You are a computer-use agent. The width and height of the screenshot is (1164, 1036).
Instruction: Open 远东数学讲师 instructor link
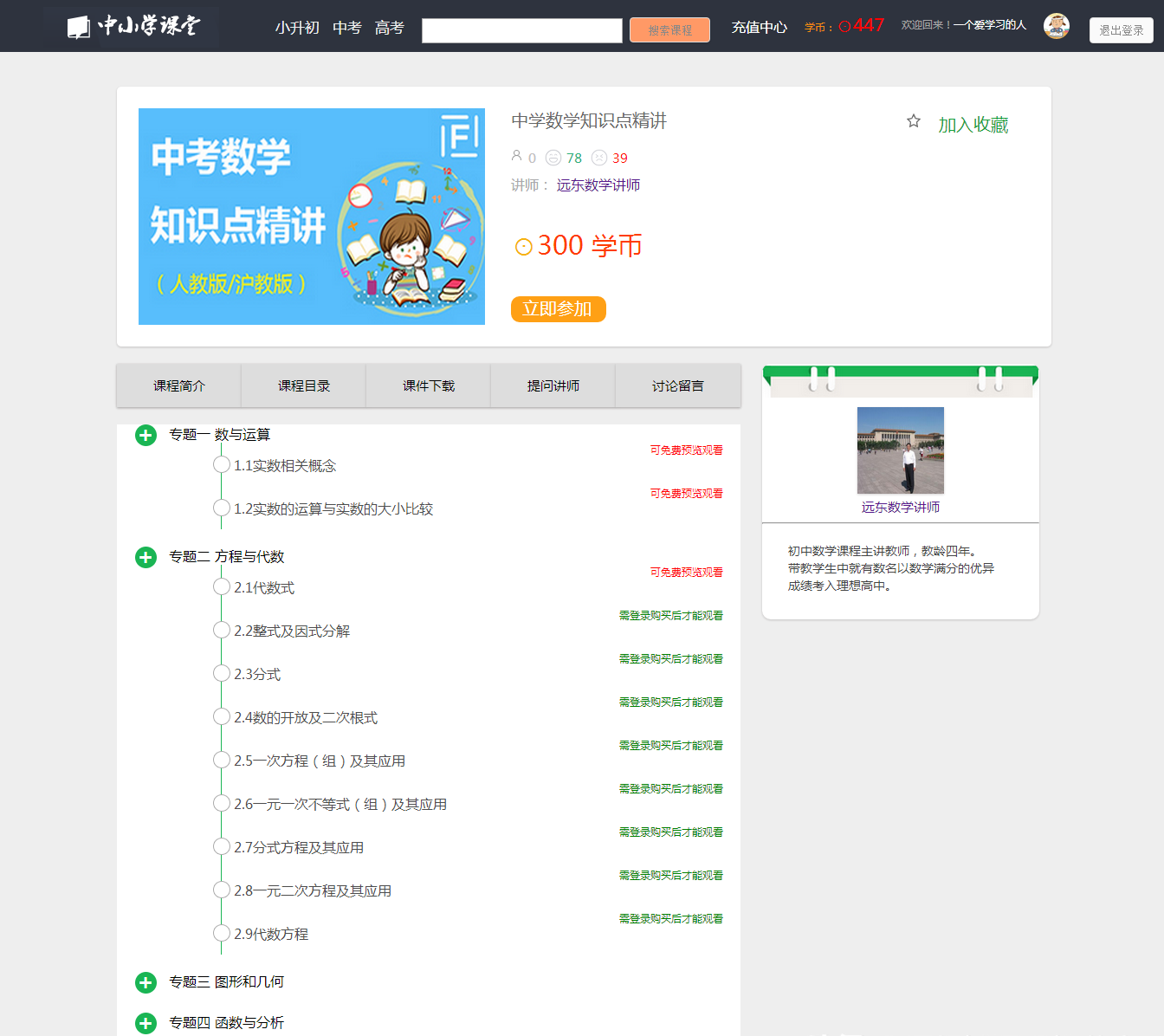click(598, 185)
